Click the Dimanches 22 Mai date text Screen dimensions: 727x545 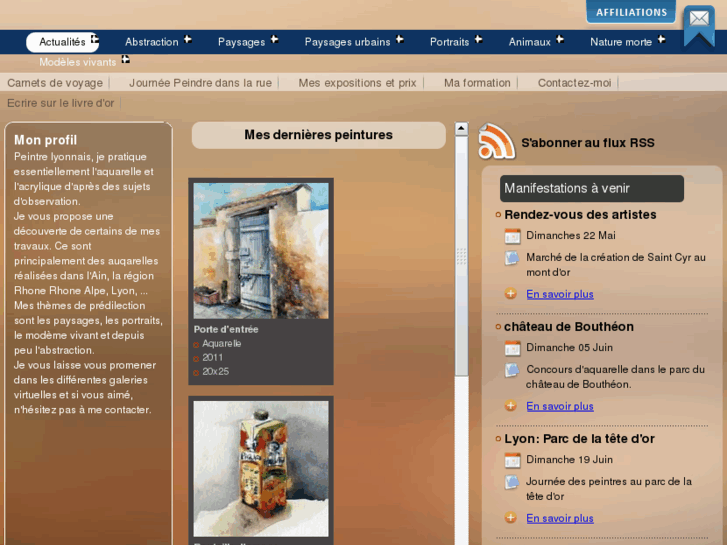tap(571, 235)
